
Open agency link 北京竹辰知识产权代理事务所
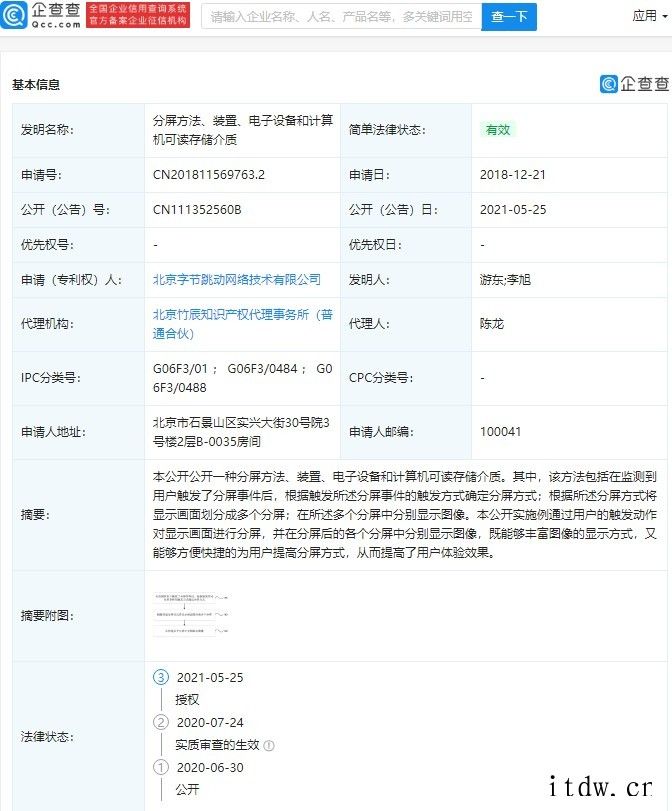pyautogui.click(x=242, y=324)
